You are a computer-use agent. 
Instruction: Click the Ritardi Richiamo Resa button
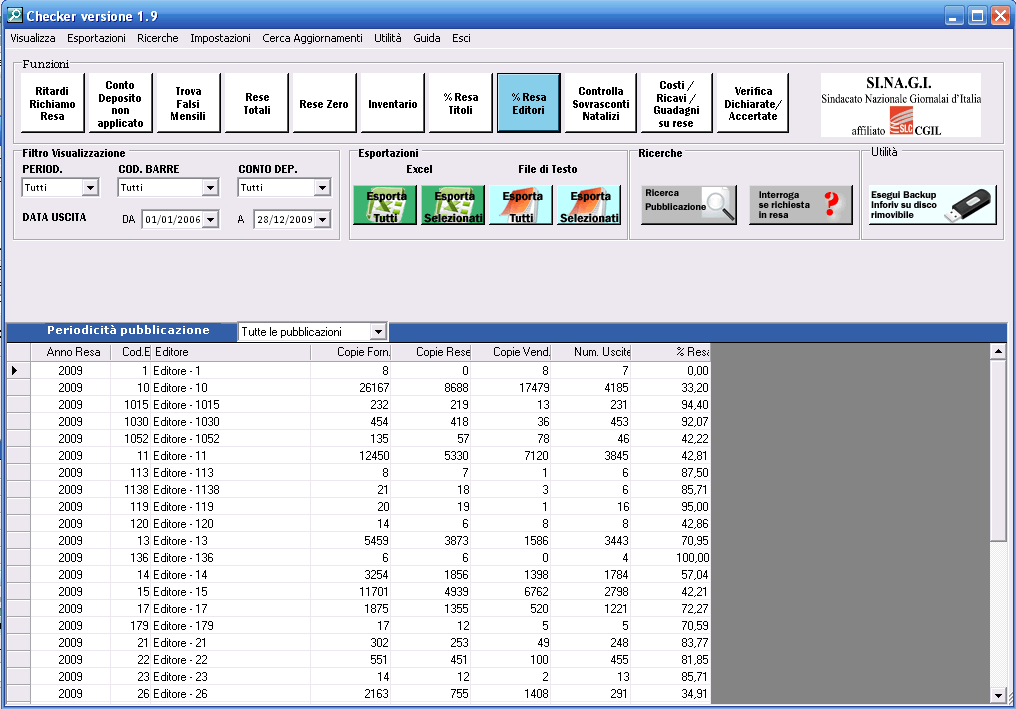coord(52,103)
